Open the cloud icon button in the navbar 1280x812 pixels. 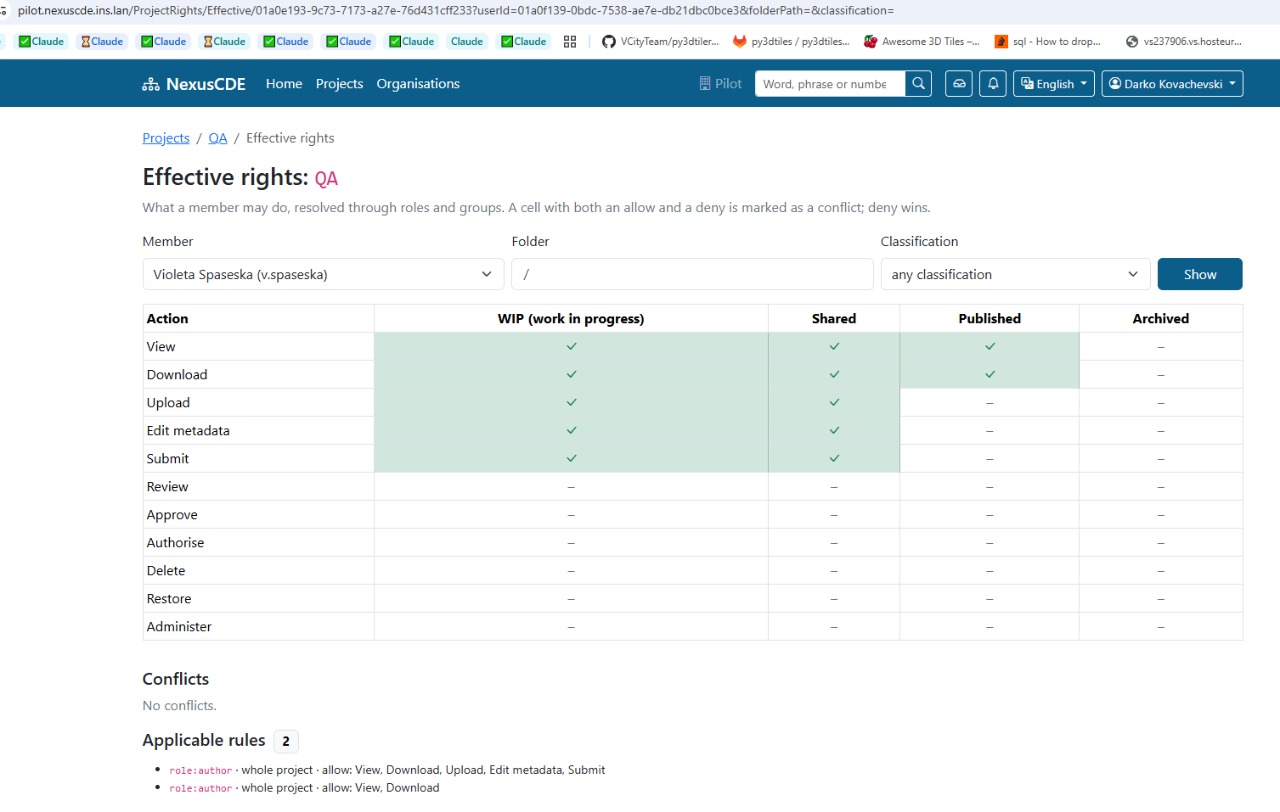[959, 84]
